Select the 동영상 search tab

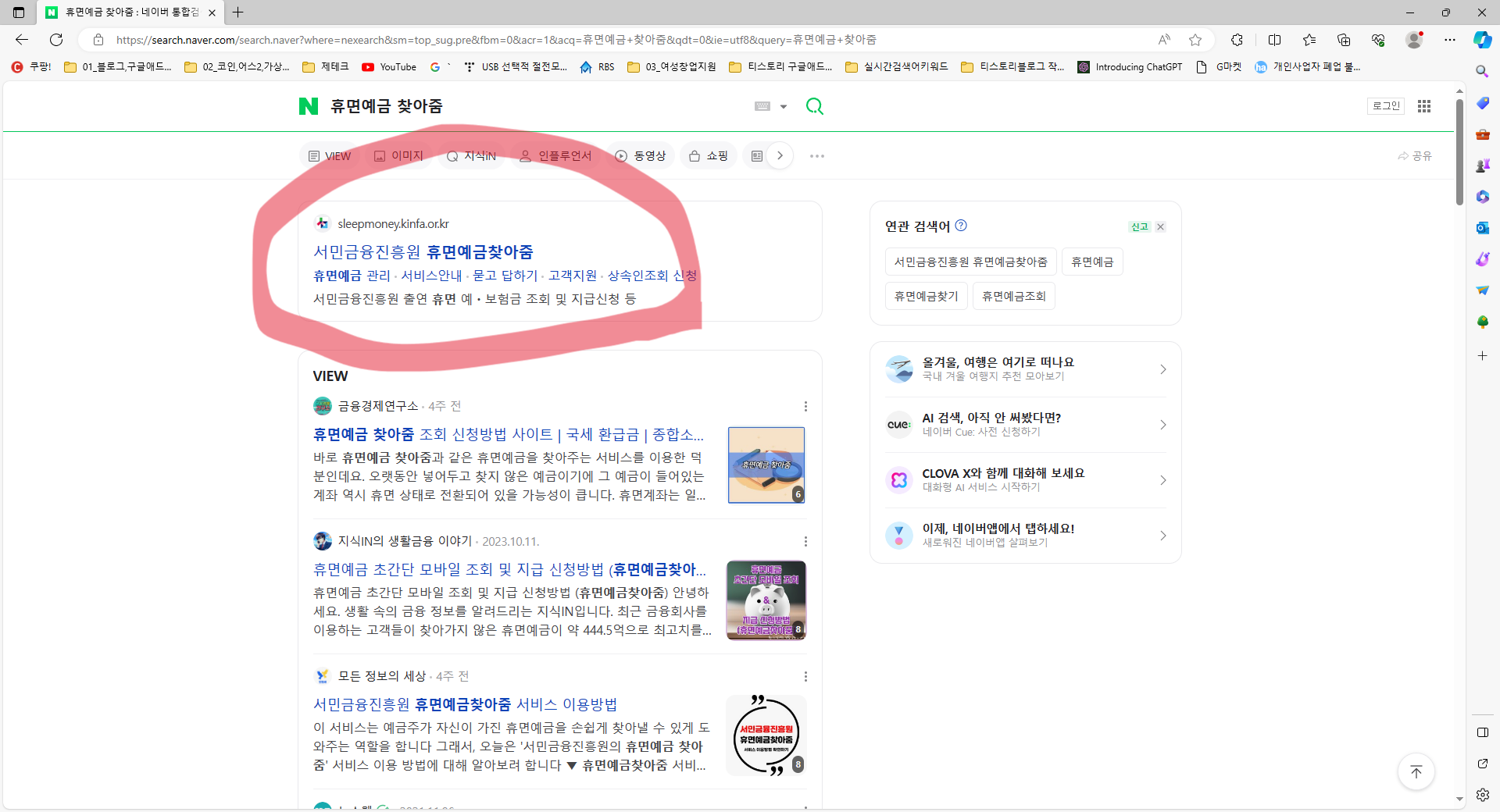[641, 155]
